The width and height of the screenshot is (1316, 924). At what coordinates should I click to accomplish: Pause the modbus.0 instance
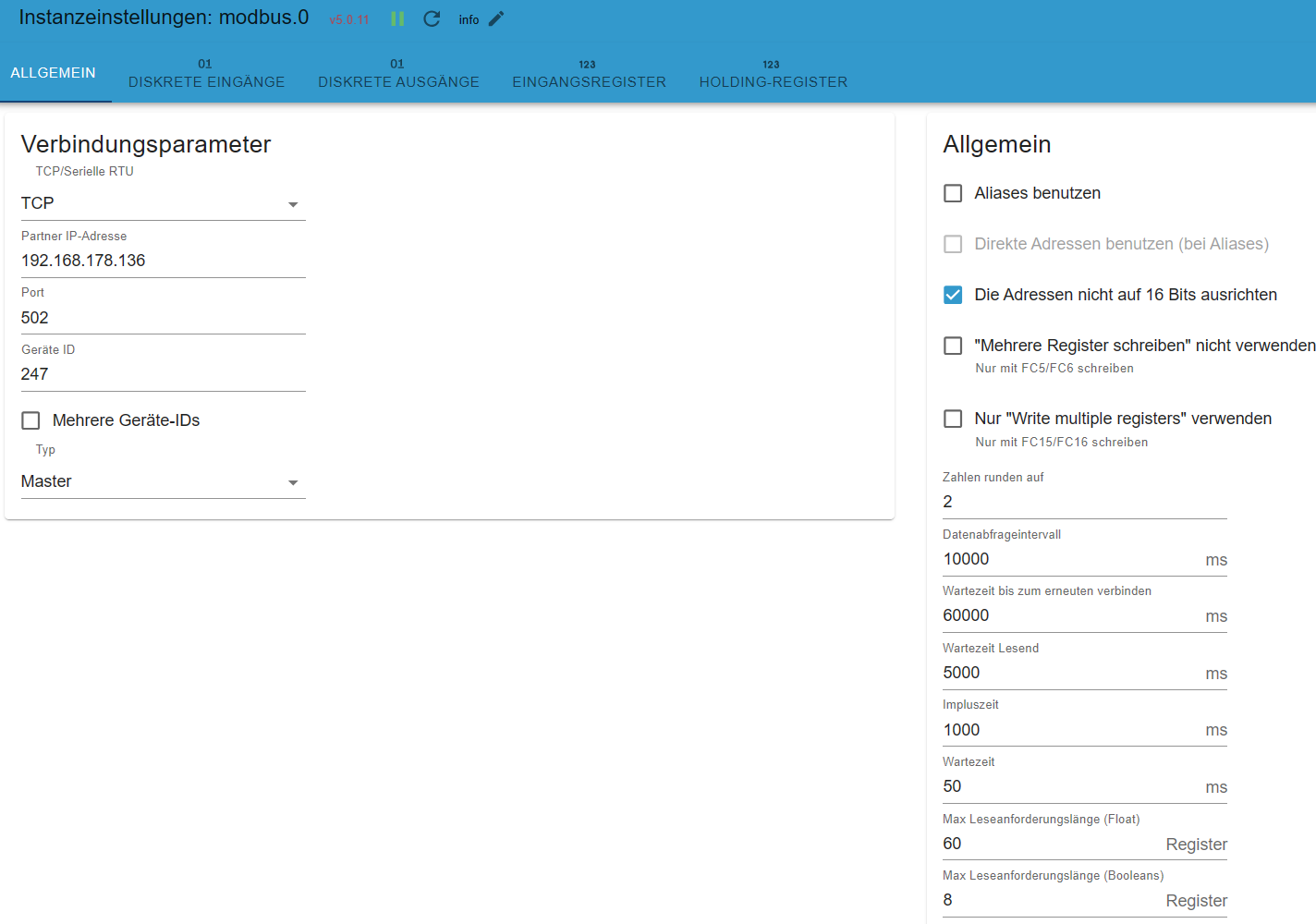397,19
